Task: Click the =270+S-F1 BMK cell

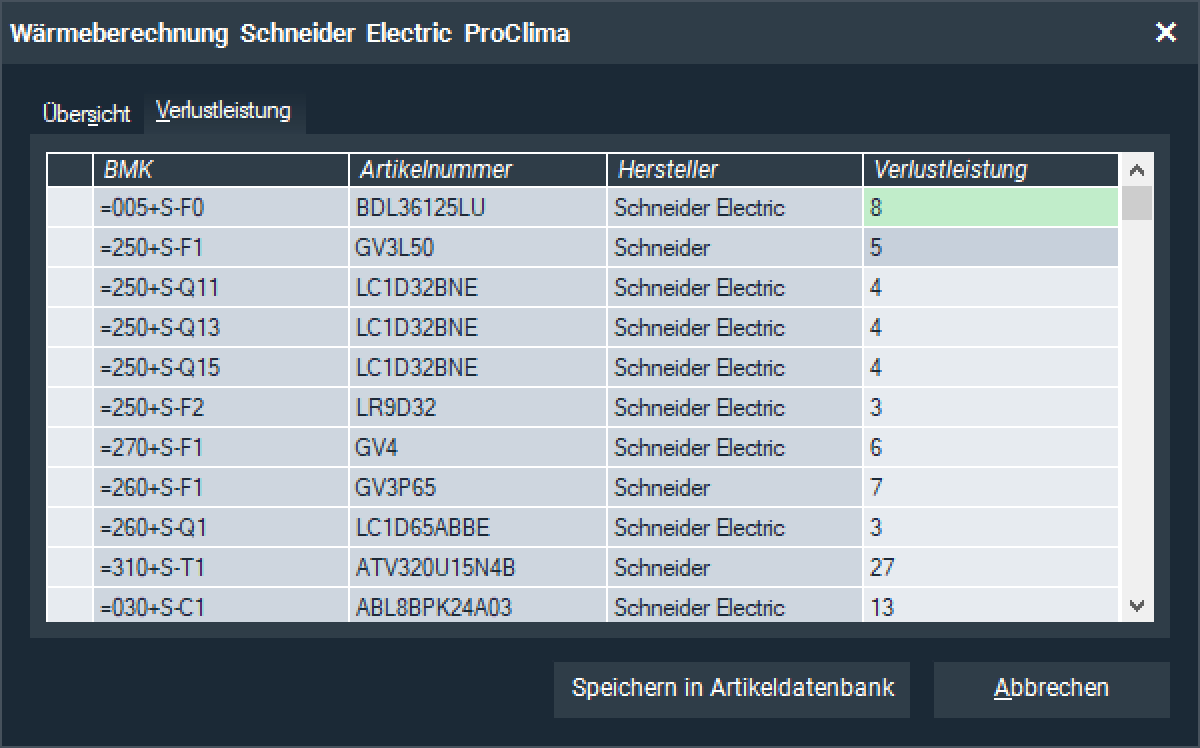Action: coord(220,448)
